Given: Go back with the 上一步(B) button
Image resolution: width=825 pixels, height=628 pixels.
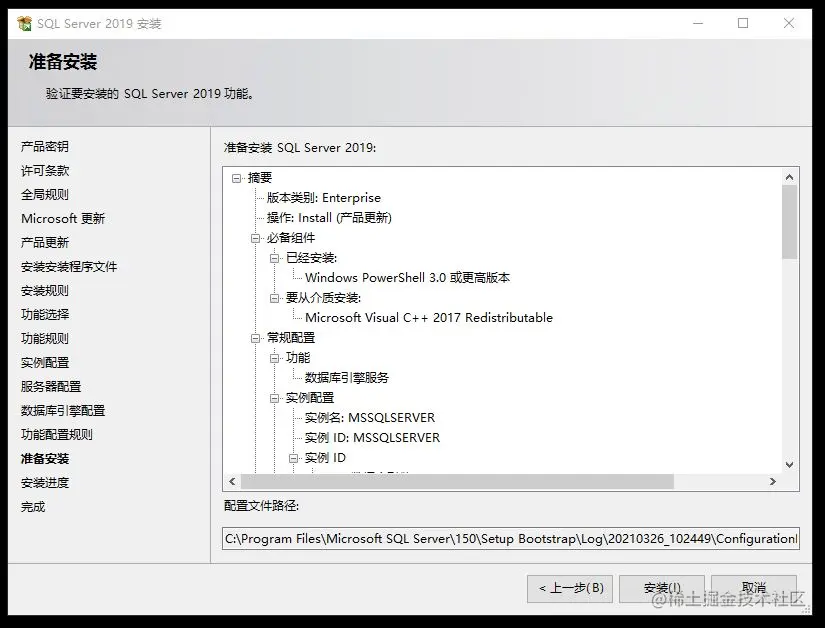Looking at the screenshot, I should click(x=570, y=589).
